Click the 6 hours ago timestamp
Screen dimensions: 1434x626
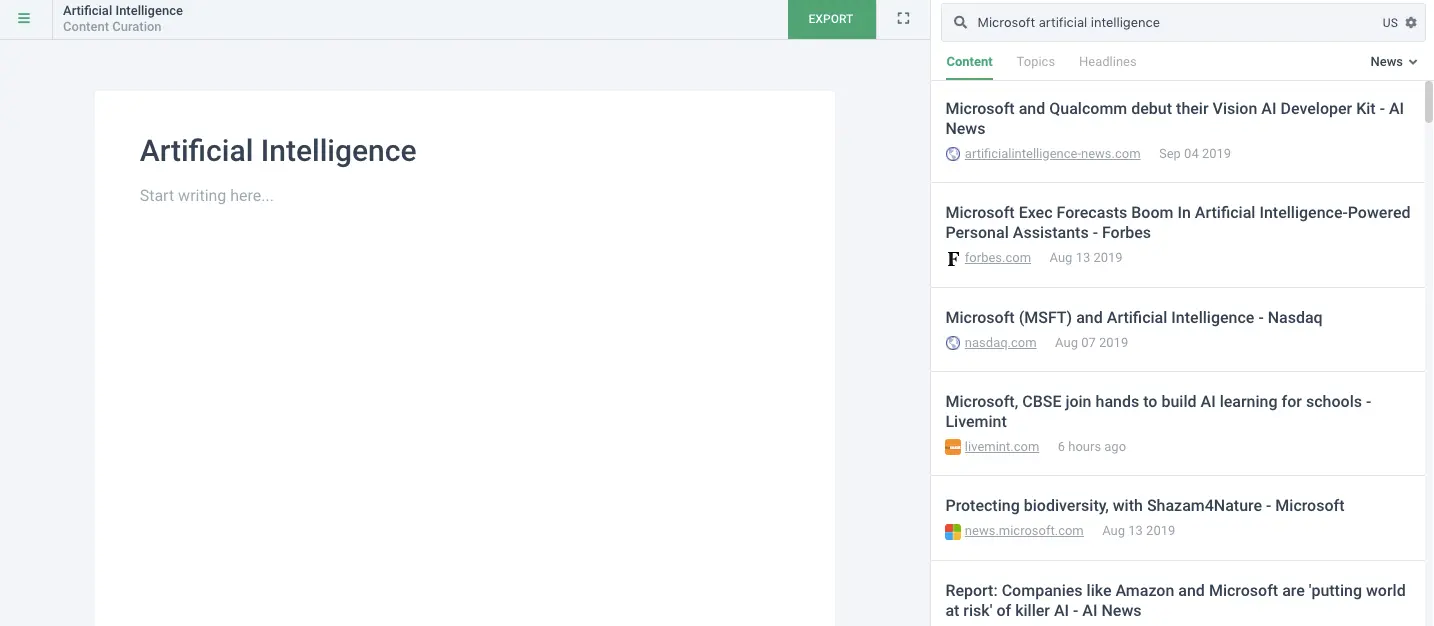pyautogui.click(x=1091, y=447)
